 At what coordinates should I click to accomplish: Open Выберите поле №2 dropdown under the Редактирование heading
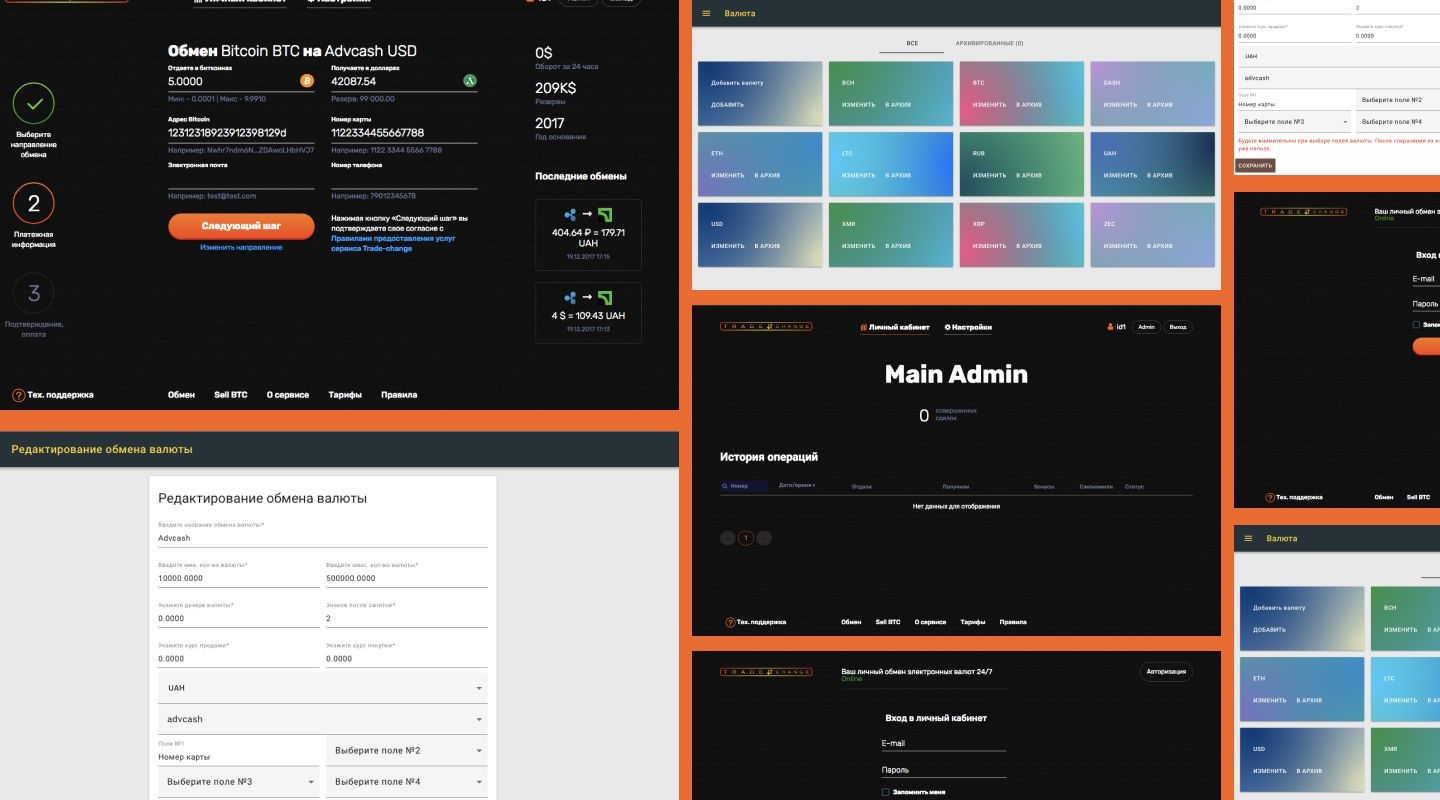coord(407,751)
